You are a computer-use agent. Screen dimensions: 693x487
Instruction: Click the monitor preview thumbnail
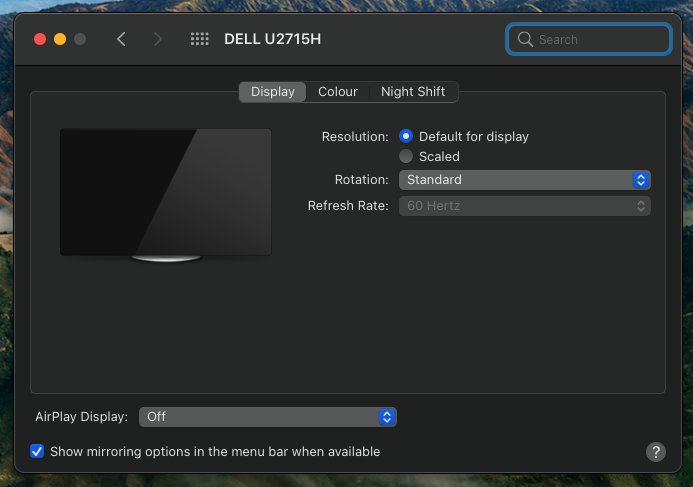click(x=166, y=195)
